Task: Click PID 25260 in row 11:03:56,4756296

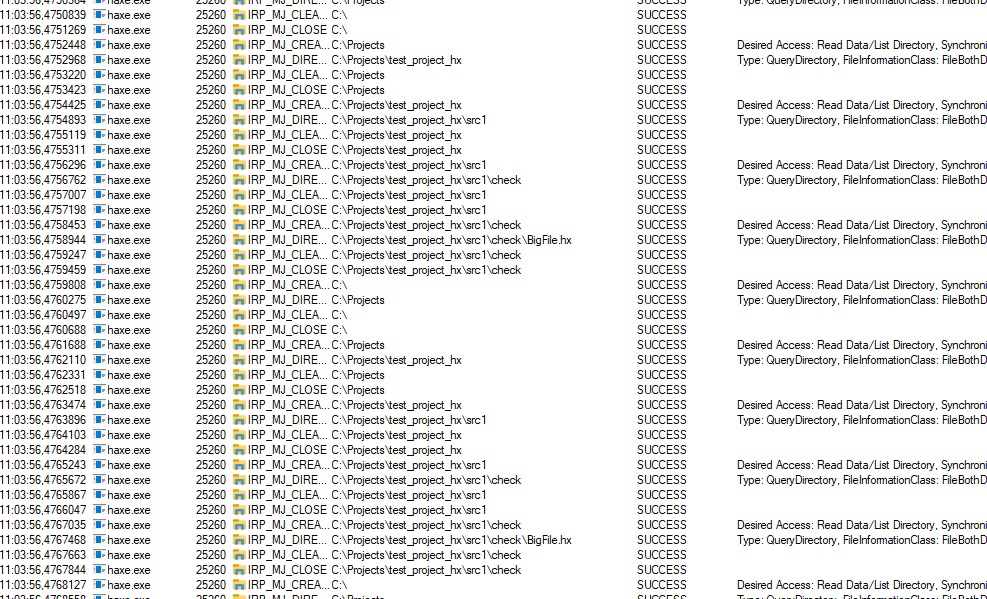Action: coord(211,165)
